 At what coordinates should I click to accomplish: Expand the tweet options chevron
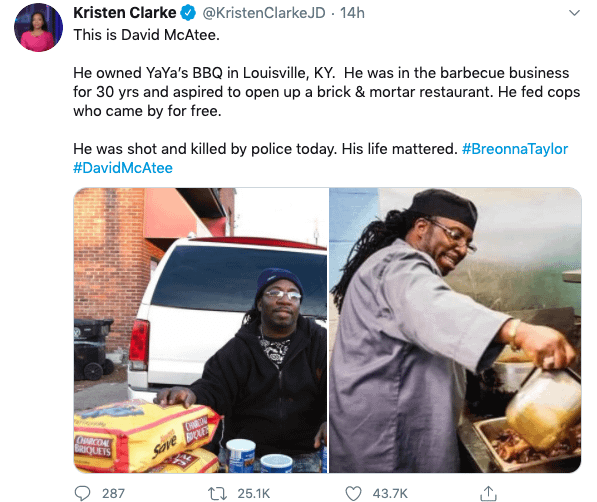(x=574, y=13)
